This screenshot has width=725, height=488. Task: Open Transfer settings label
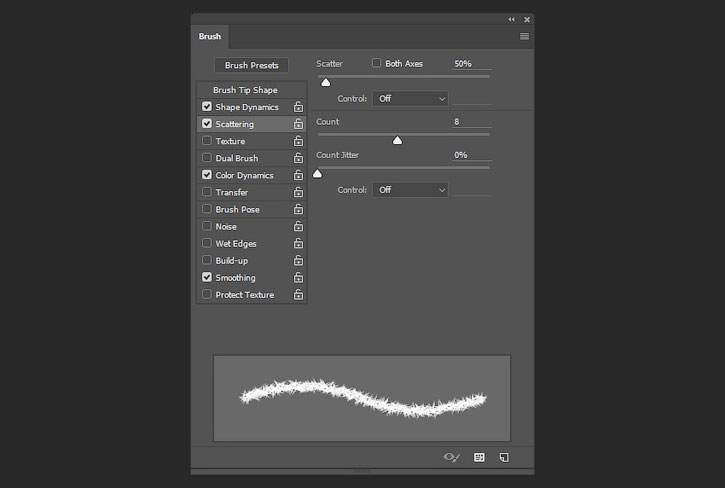(x=232, y=192)
